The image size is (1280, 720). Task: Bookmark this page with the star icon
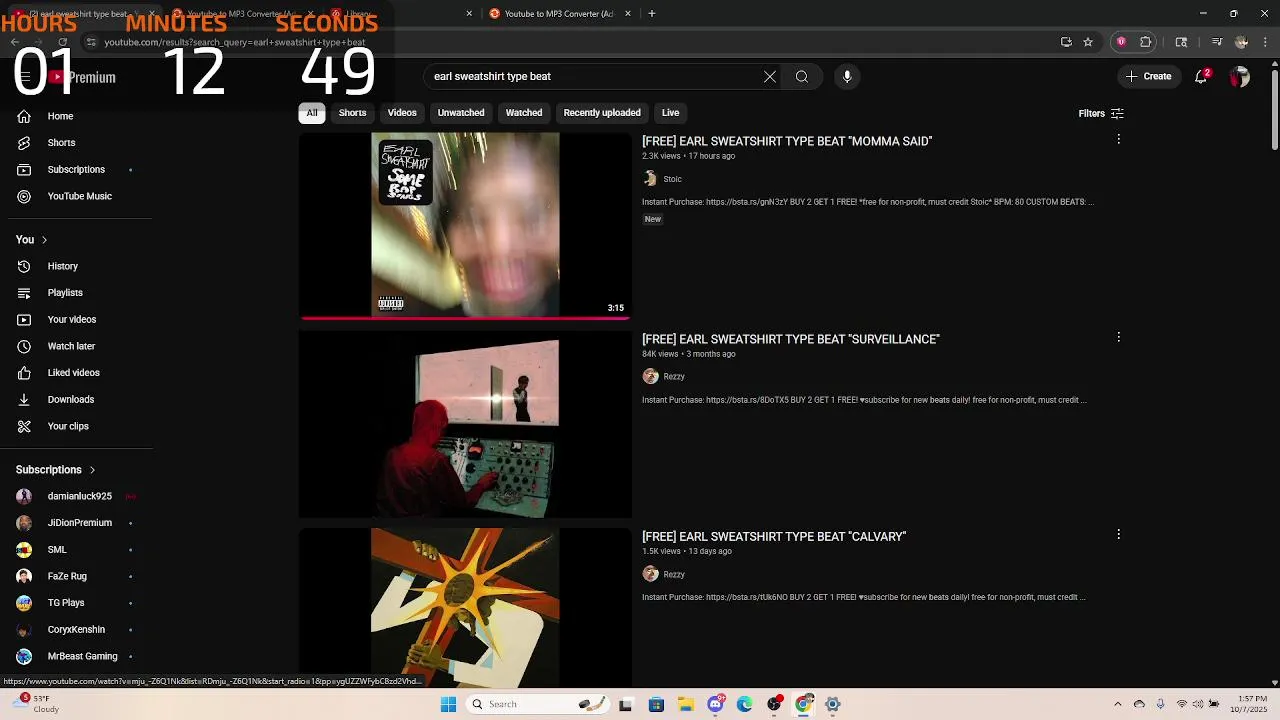tap(1088, 42)
